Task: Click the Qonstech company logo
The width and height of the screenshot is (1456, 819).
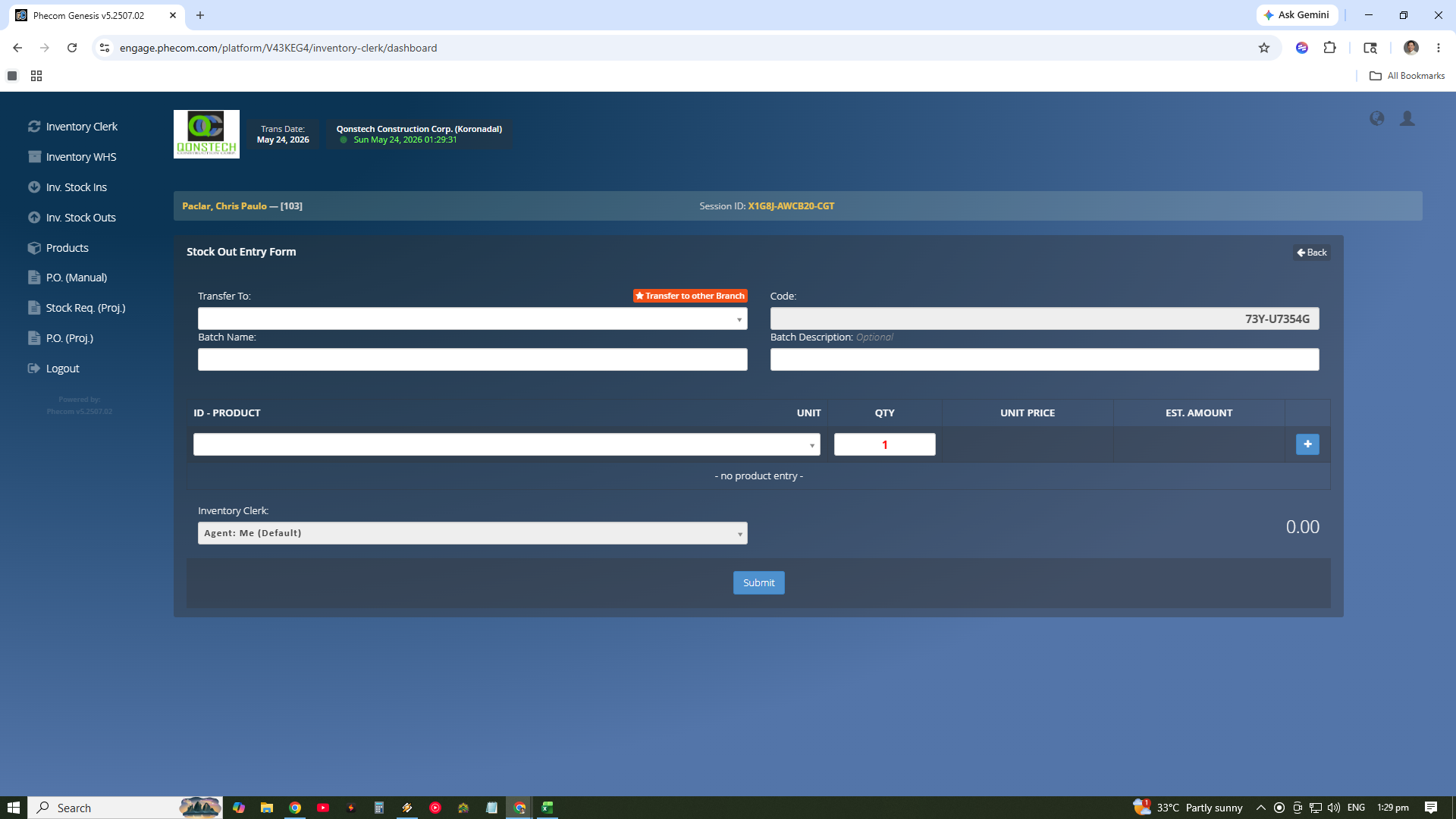Action: click(x=206, y=134)
